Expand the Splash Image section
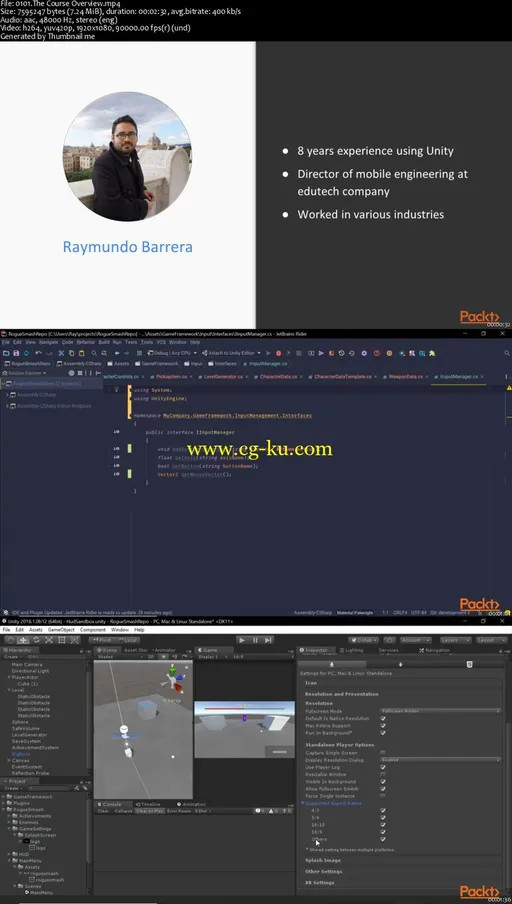 pyautogui.click(x=323, y=860)
